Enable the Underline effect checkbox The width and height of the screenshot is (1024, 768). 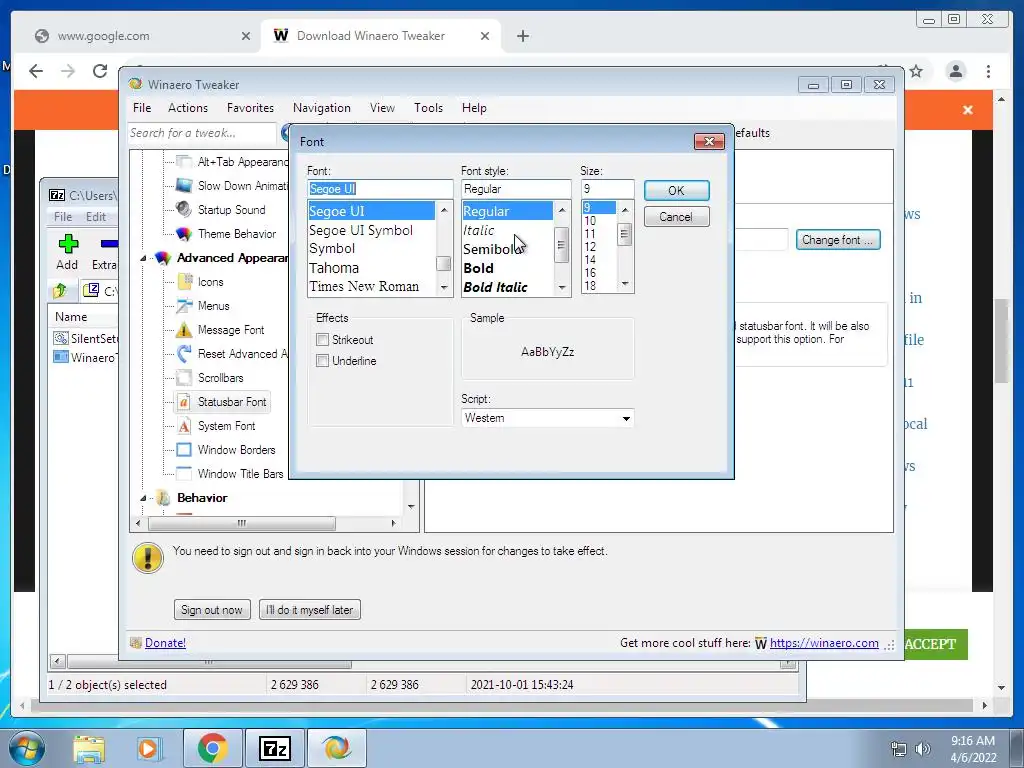[x=322, y=360]
